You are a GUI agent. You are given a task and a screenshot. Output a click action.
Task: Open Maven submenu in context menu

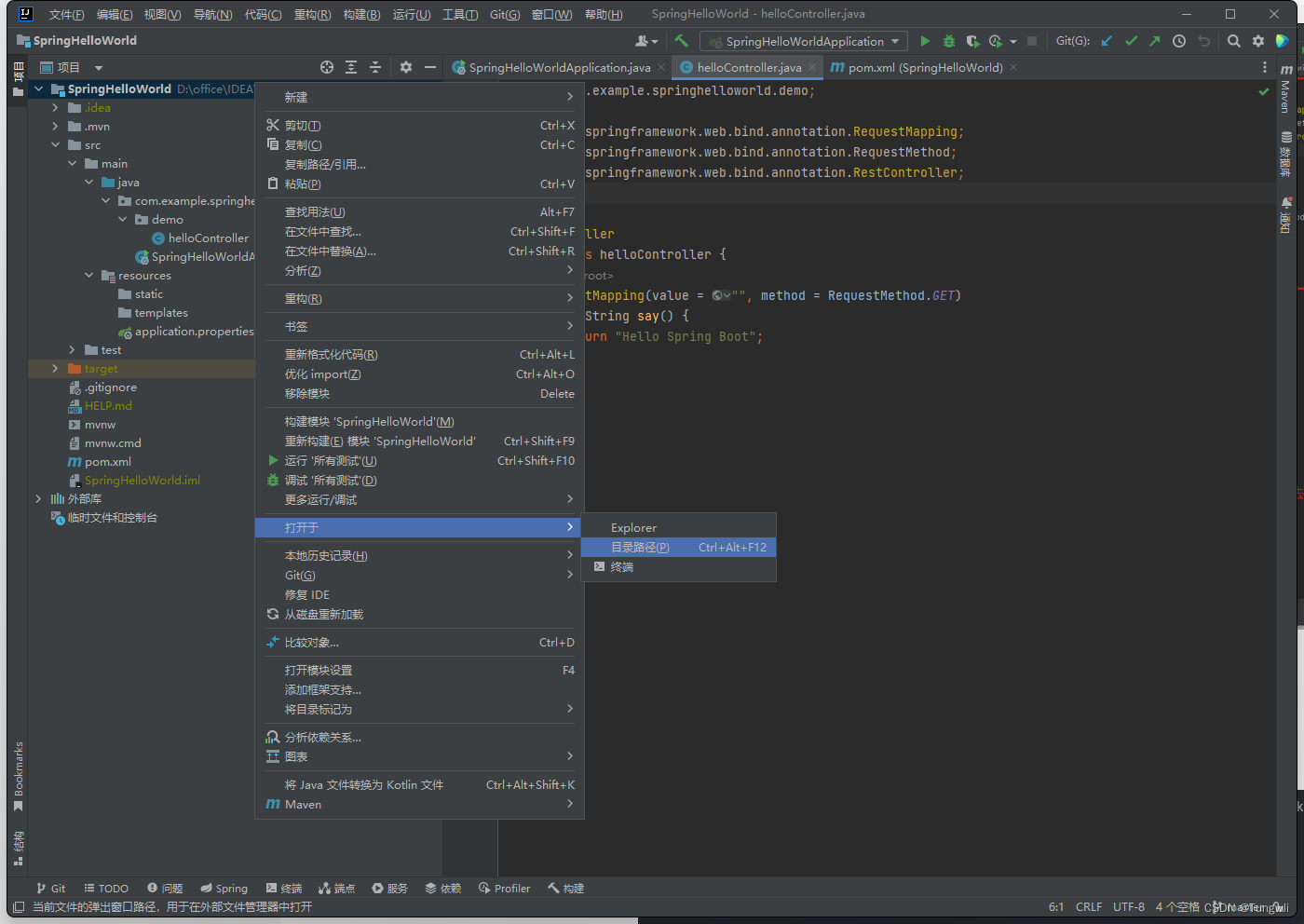click(x=419, y=805)
